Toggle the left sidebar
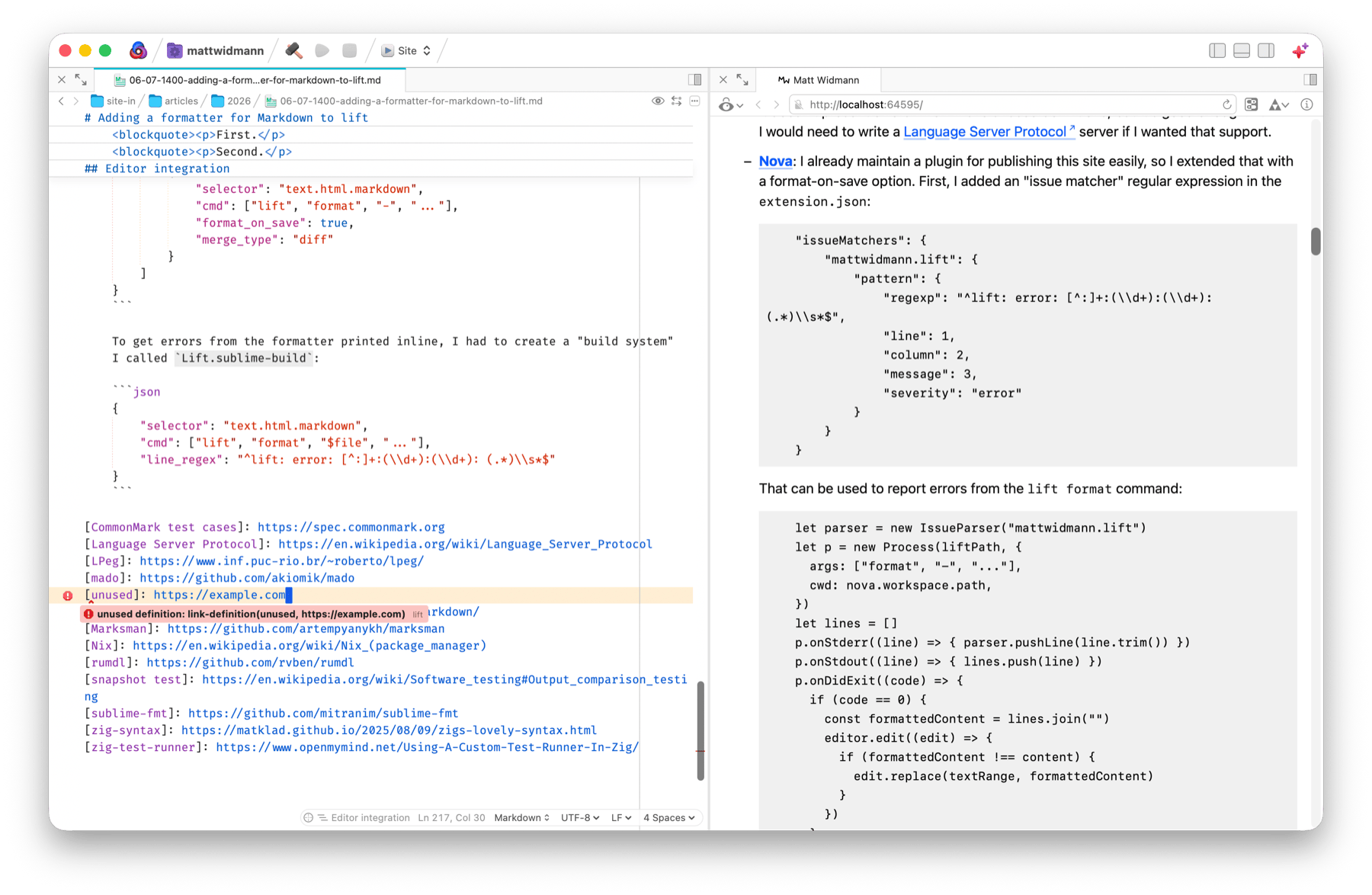Screen dimensions: 1372x895 point(1217,50)
